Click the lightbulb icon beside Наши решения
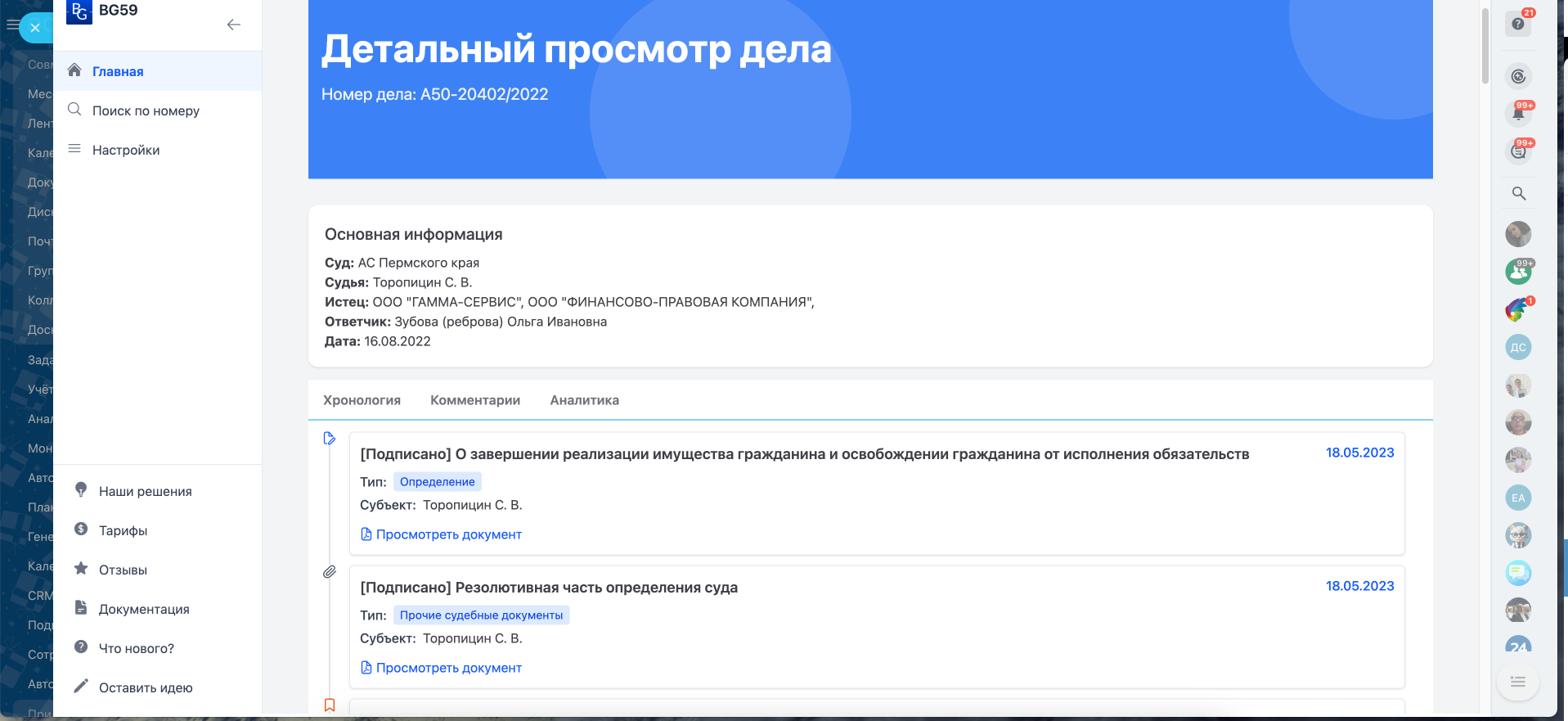The height and width of the screenshot is (721, 1568). click(81, 489)
